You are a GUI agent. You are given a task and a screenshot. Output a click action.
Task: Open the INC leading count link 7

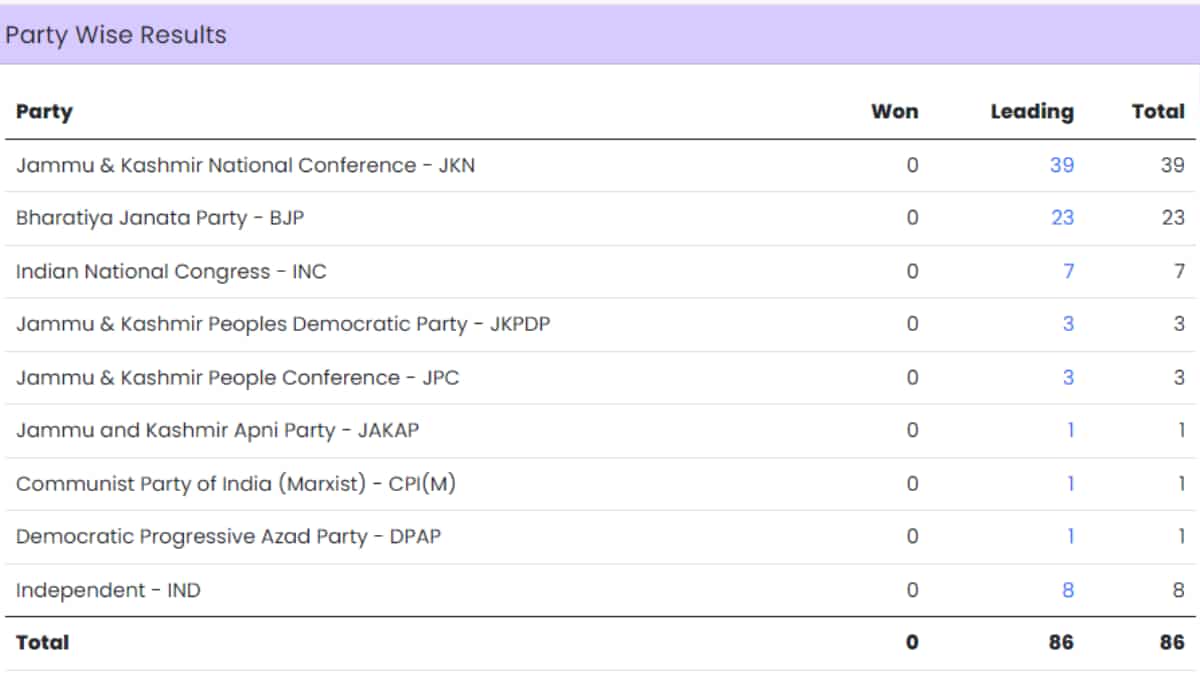[1068, 271]
